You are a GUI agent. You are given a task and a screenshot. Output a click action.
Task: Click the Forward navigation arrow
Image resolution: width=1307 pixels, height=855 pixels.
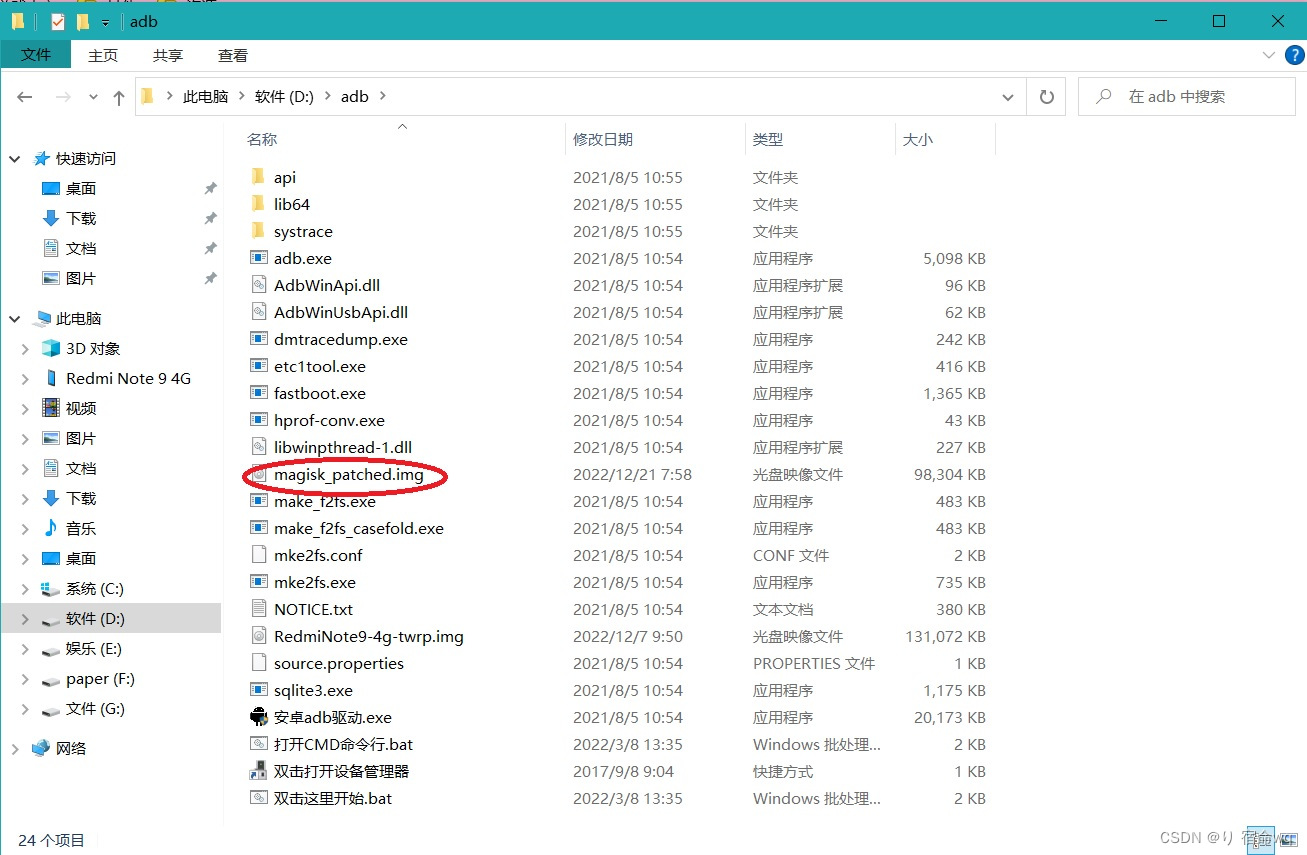pyautogui.click(x=63, y=97)
